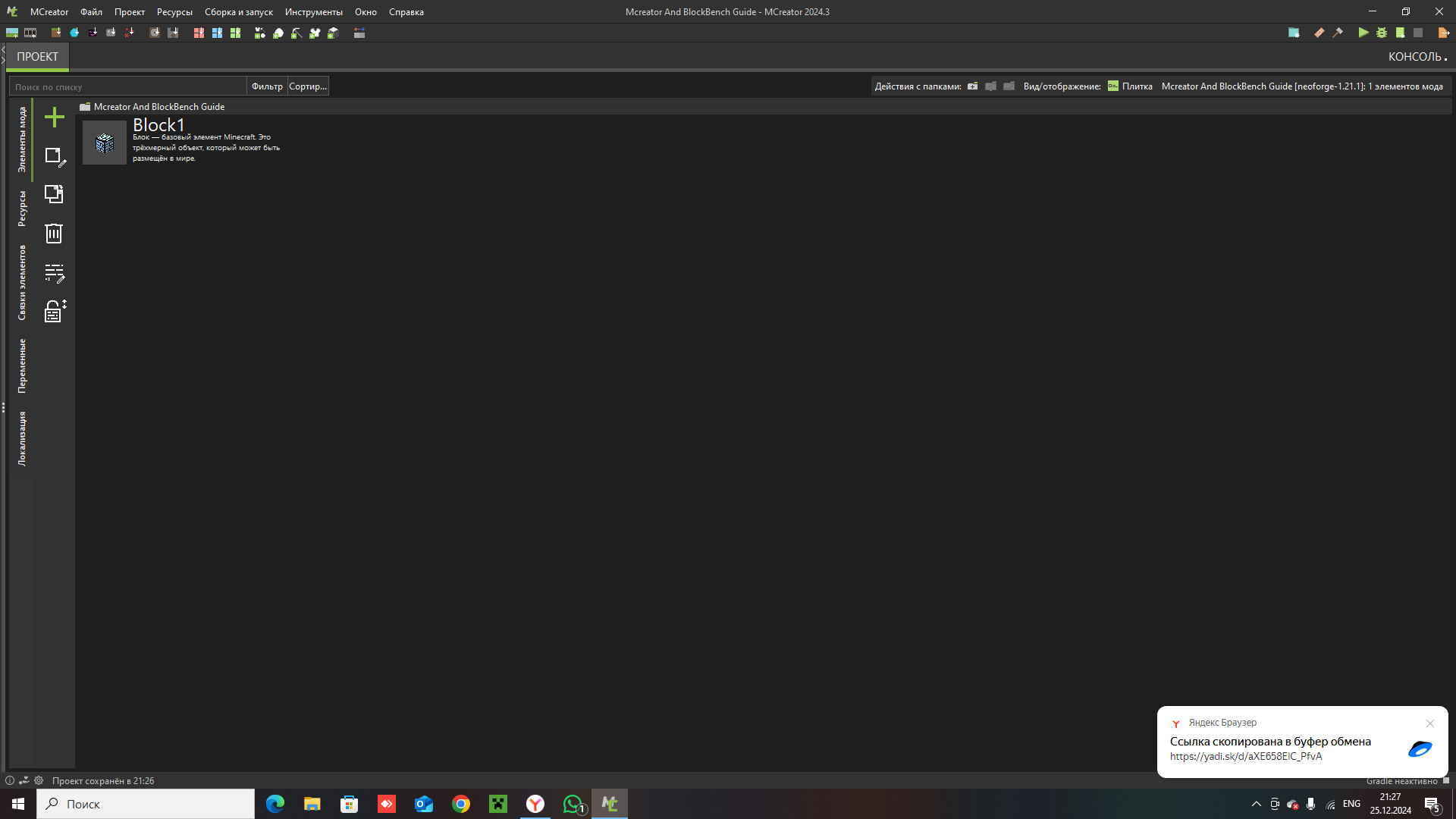Open the export mod file icon
The image size is (1456, 819).
(1443, 33)
